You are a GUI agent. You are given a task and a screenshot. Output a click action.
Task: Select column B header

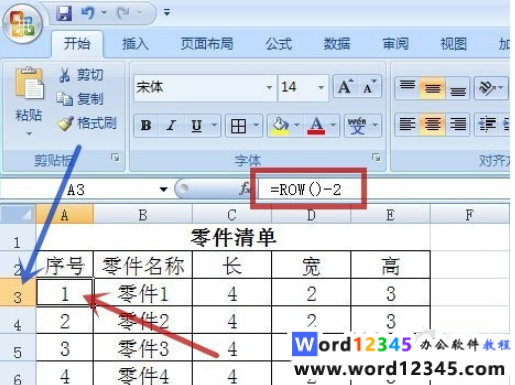coord(143,214)
